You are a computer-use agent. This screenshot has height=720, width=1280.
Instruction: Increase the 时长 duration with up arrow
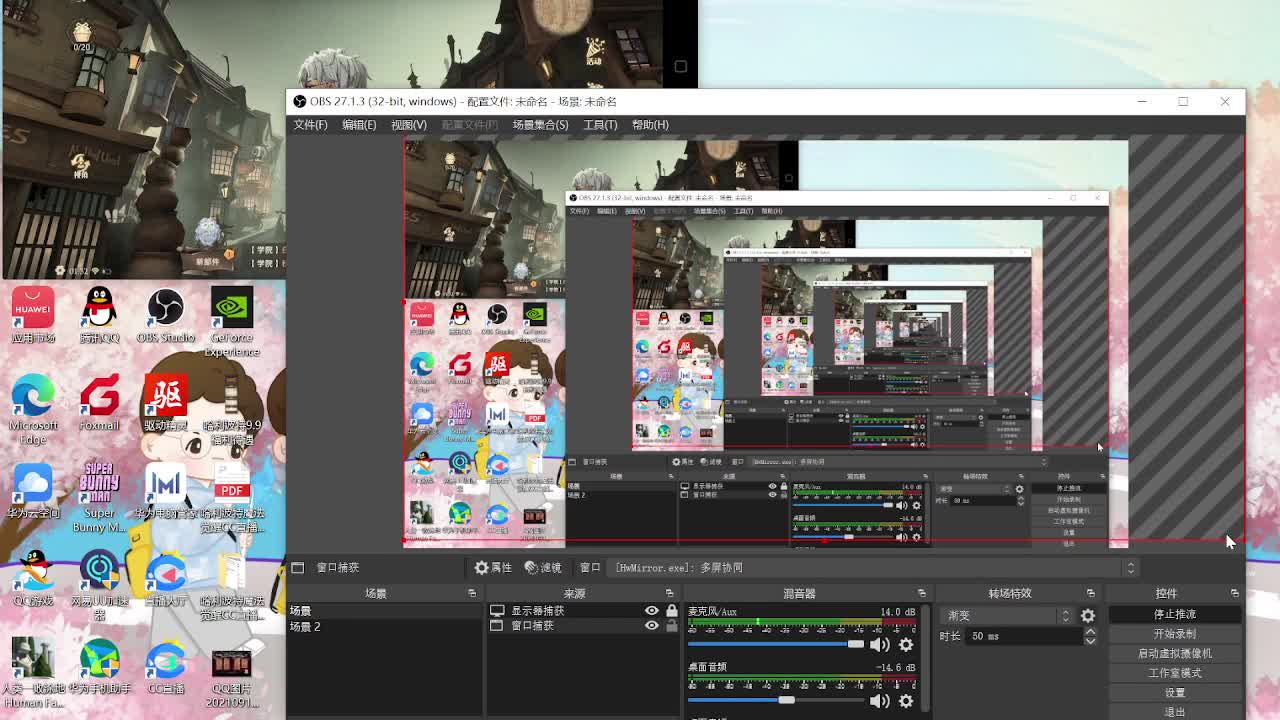[x=1090, y=631]
